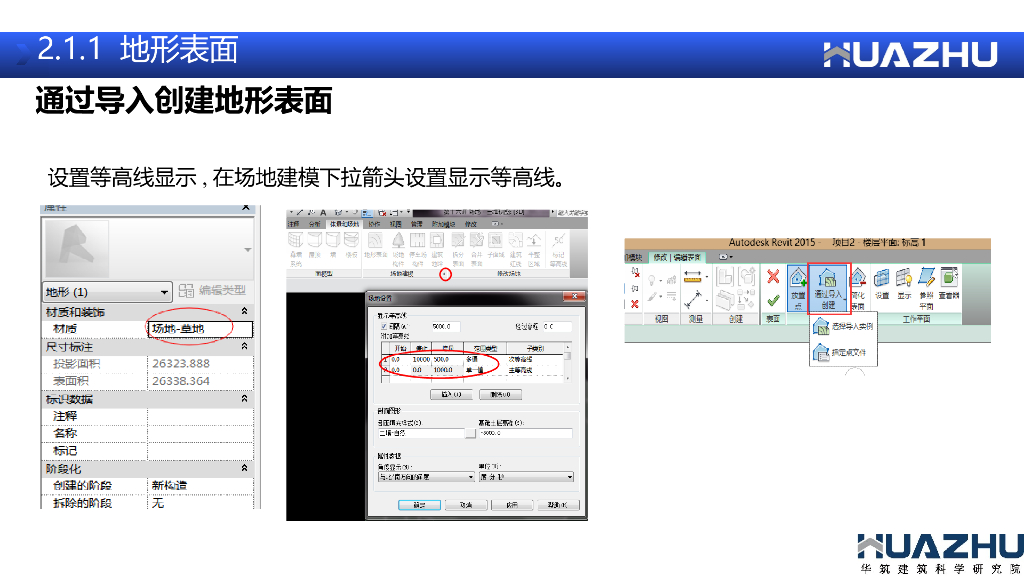The width and height of the screenshot is (1024, 576).
Task: Click first row of additional contours table
Action: click(472, 359)
